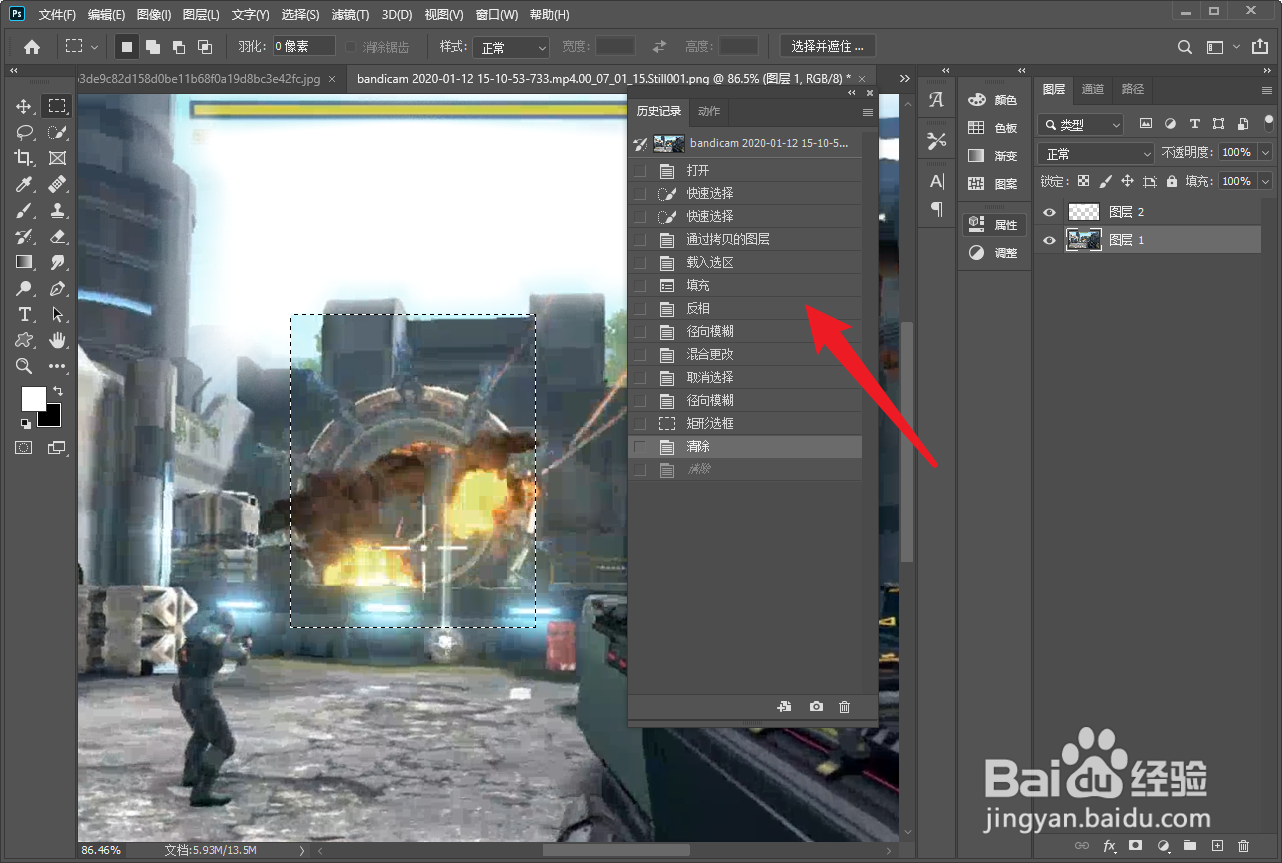The height and width of the screenshot is (863, 1282).
Task: Select the Horizontal Type tool
Action: click(24, 314)
